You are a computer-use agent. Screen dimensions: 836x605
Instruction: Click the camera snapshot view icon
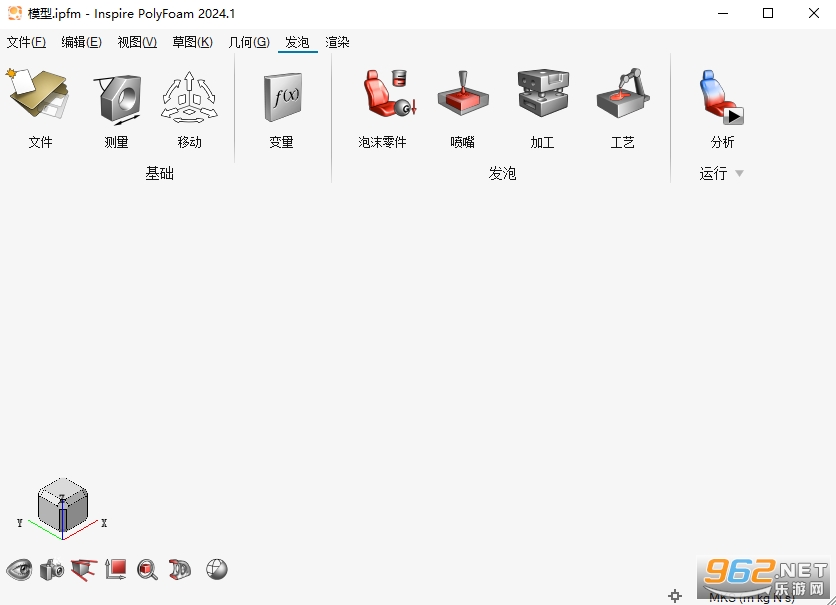point(52,570)
